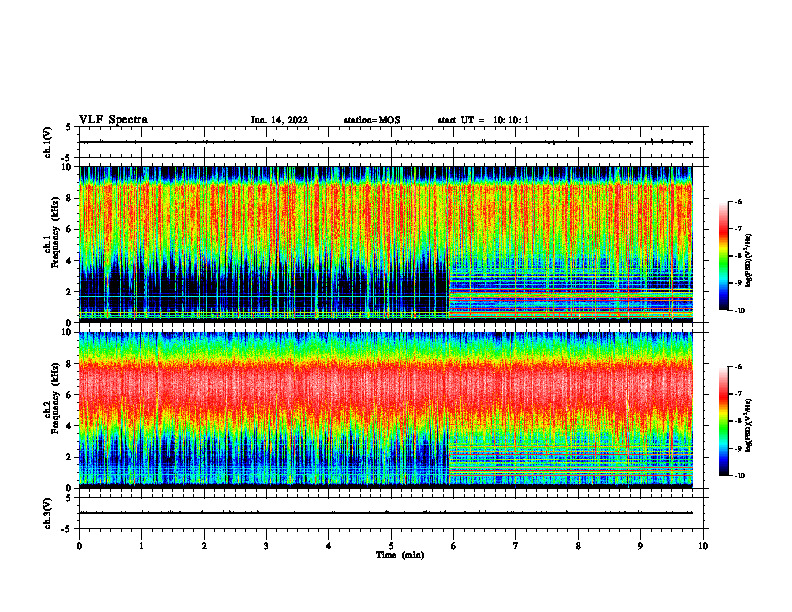This screenshot has height=612, width=792.
Task: Click the -10 label on ch.1 colorbar
Action: tap(739, 311)
